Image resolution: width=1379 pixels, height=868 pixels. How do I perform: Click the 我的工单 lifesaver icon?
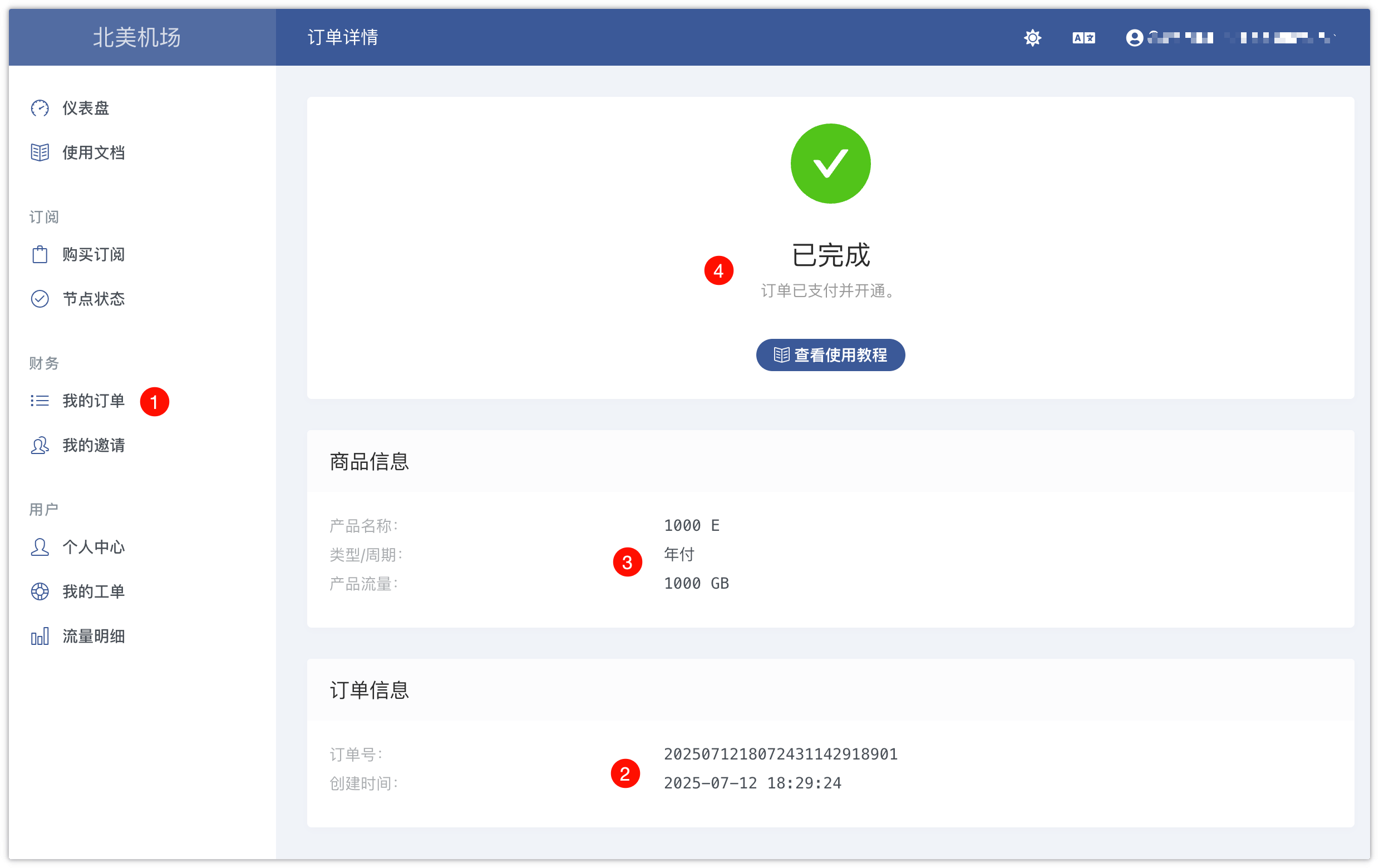coord(40,591)
